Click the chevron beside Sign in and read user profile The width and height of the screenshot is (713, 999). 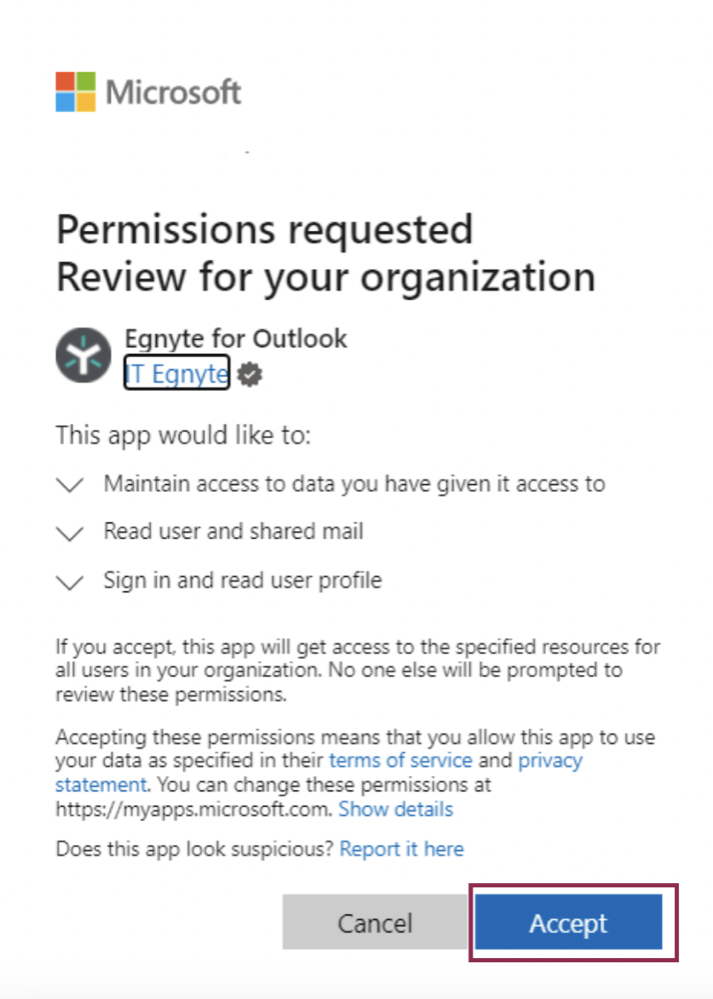[x=69, y=583]
